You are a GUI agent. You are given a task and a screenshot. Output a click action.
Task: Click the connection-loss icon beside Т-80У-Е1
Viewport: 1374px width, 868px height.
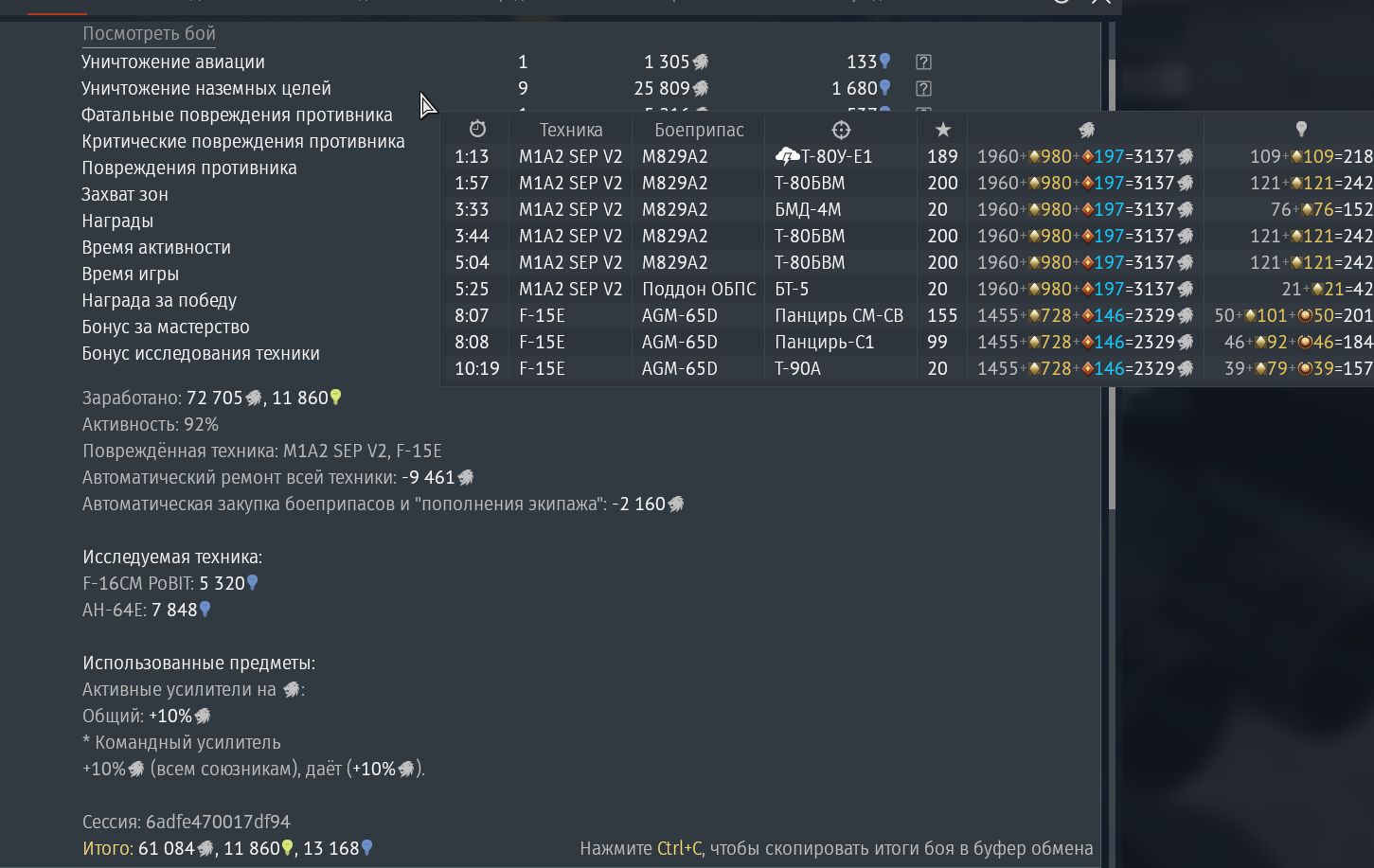tap(787, 156)
